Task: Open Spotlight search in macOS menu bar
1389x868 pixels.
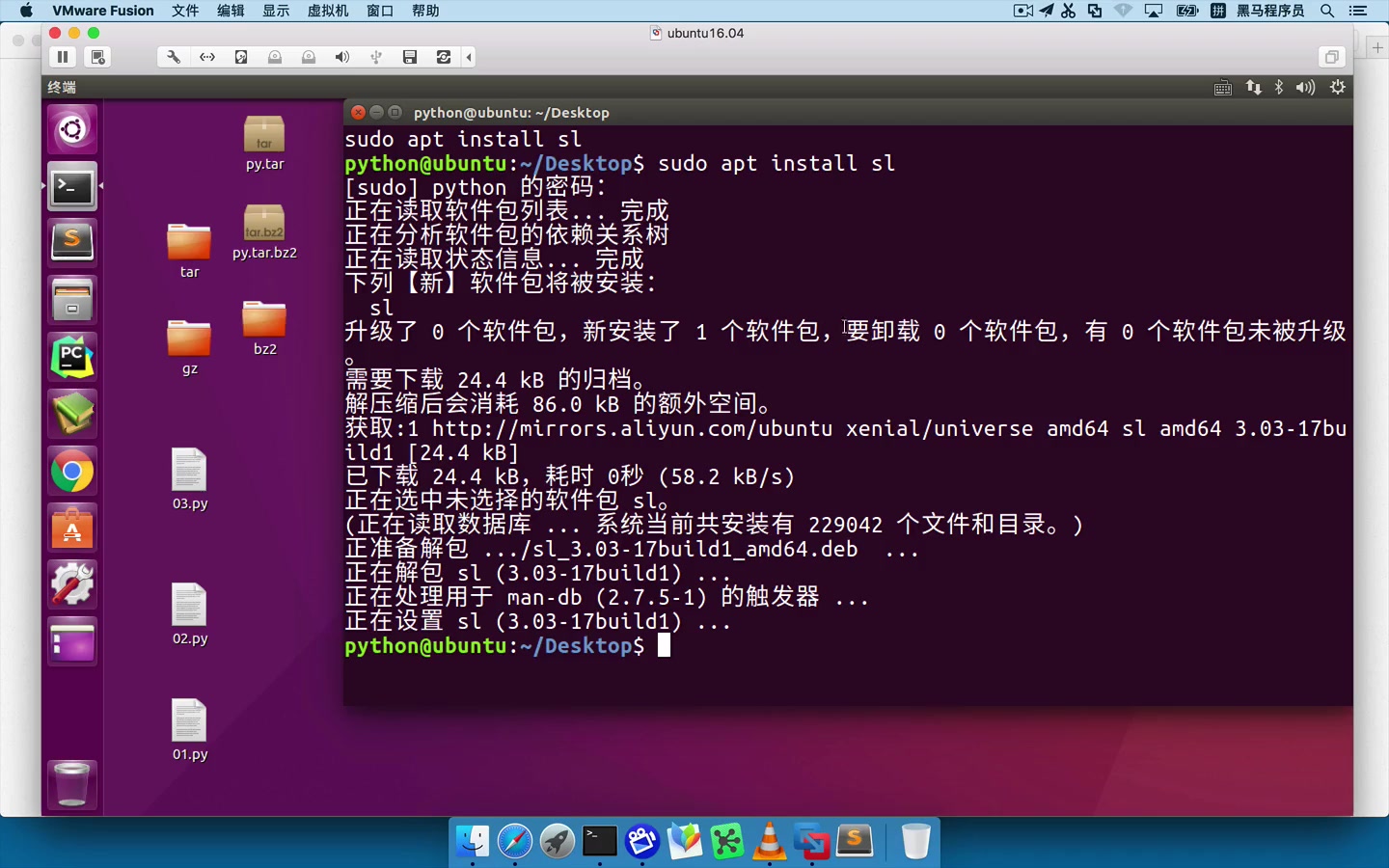Action: coord(1327,11)
